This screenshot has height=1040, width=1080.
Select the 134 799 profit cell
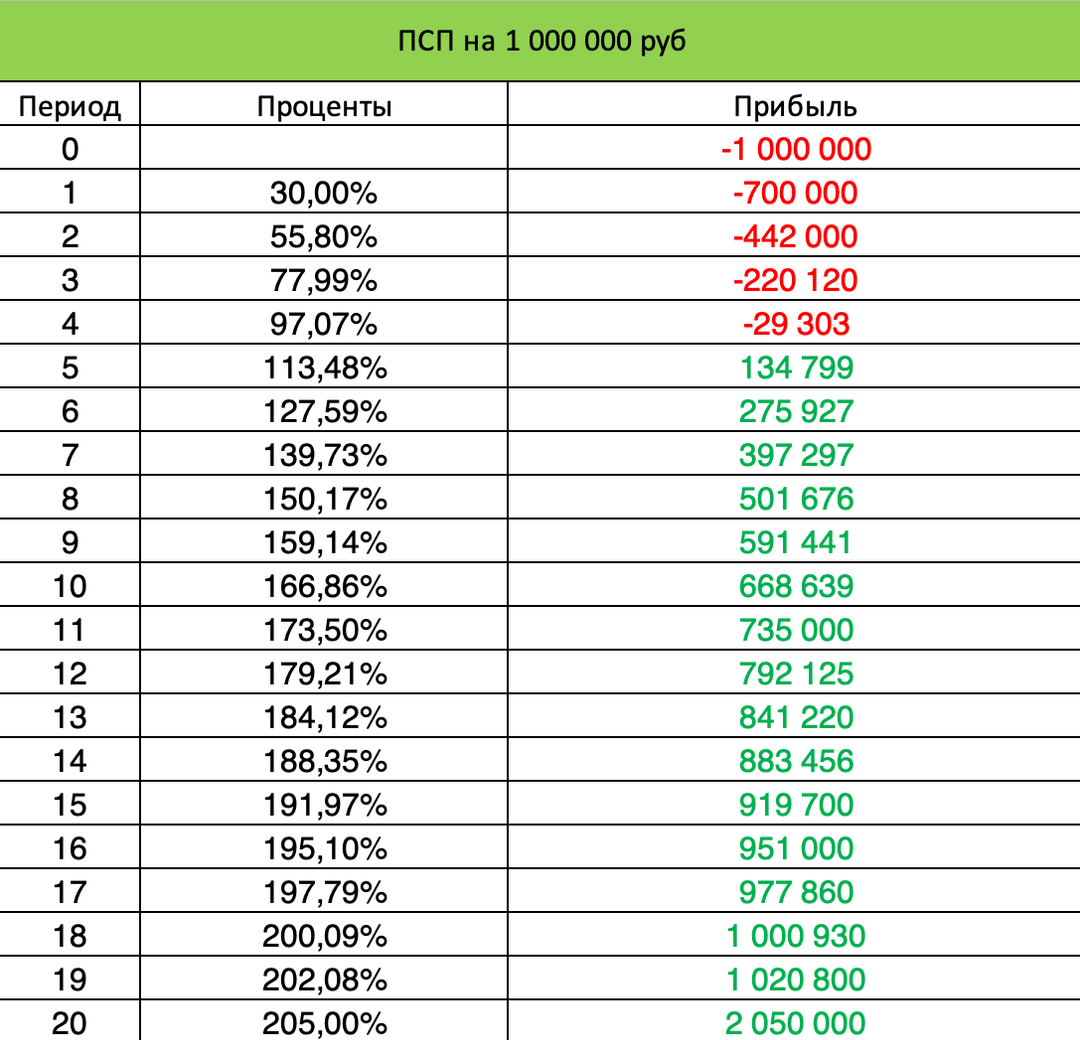click(795, 368)
